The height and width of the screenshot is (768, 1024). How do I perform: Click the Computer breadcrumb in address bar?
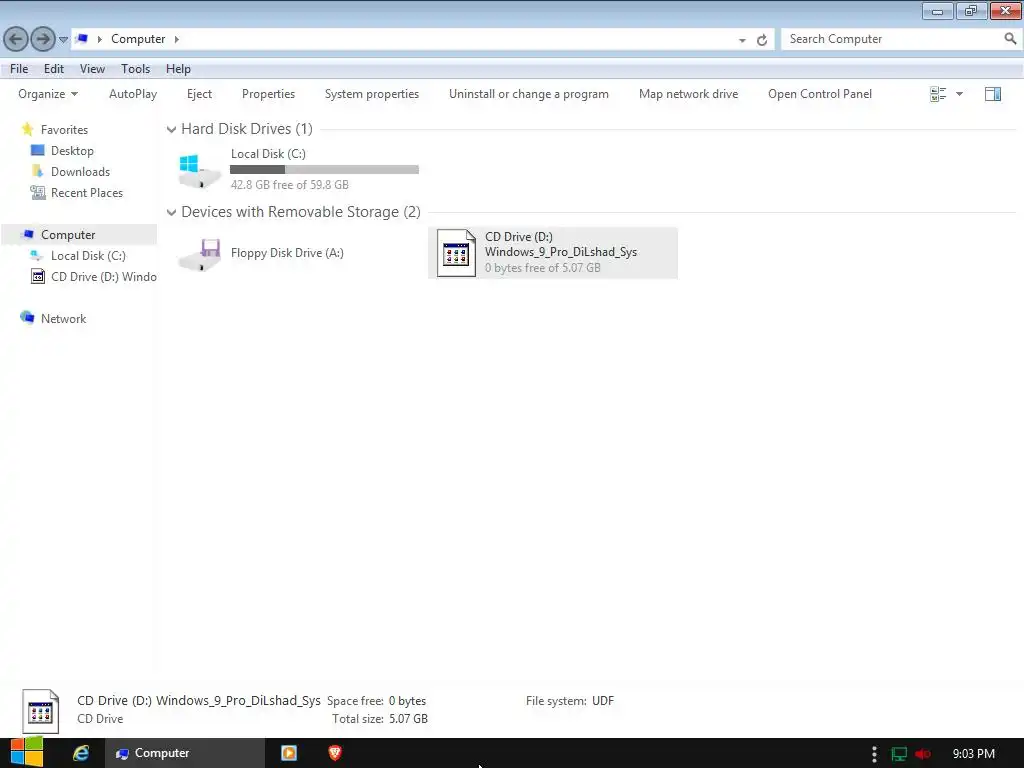click(x=138, y=39)
